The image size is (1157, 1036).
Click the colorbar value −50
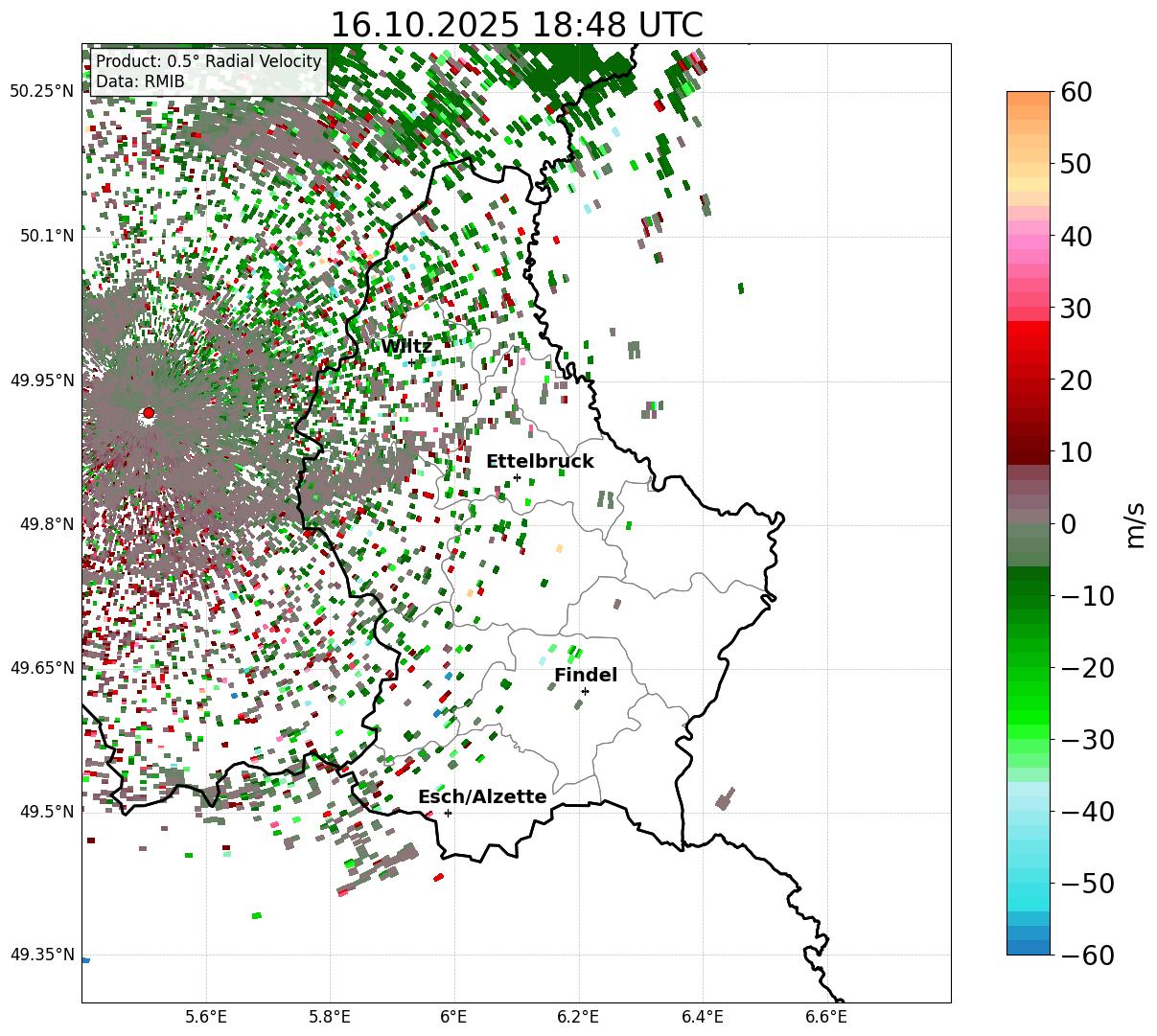1087,883
